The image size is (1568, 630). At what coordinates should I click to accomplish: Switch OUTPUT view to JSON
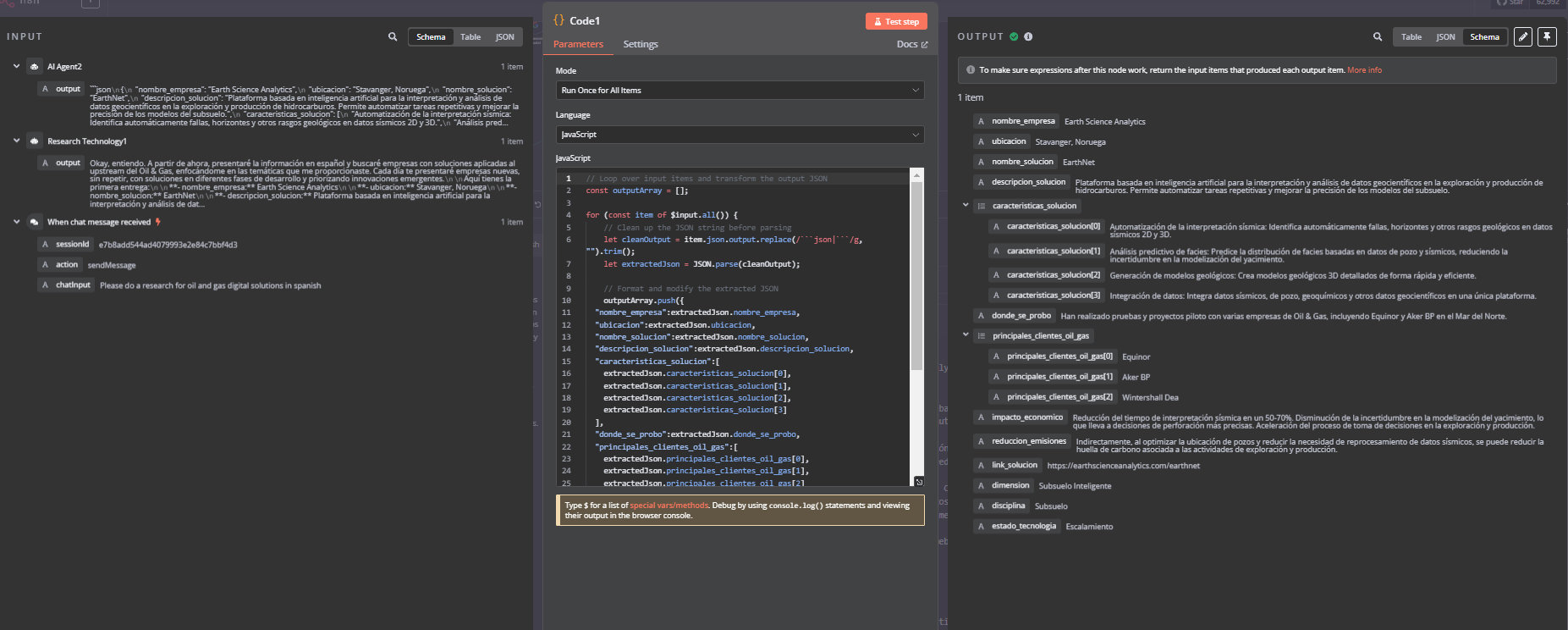[1446, 37]
